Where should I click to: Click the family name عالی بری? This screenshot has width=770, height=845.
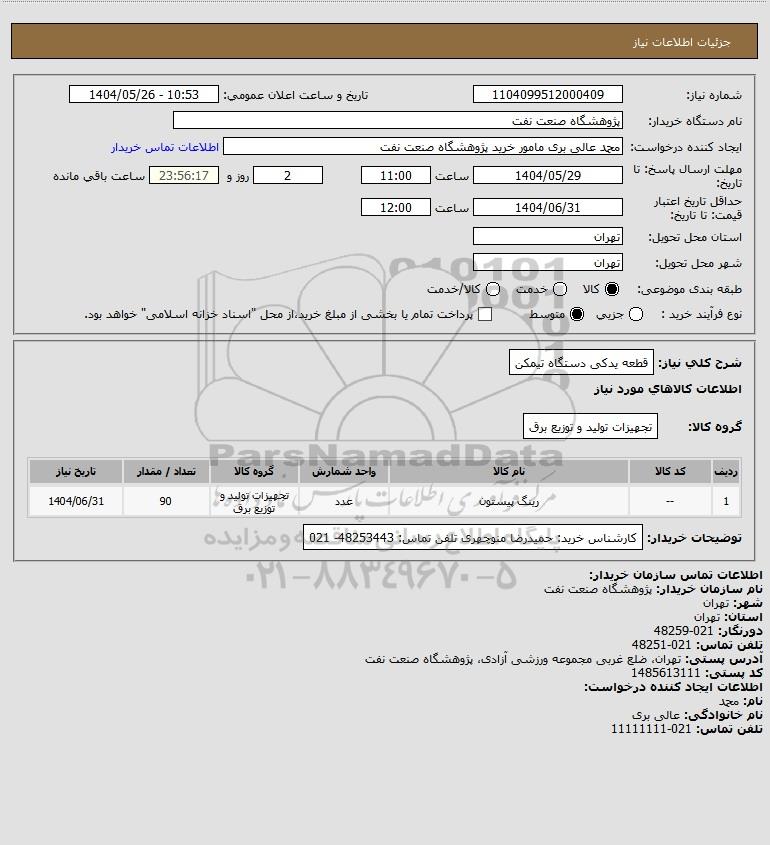[x=656, y=715]
